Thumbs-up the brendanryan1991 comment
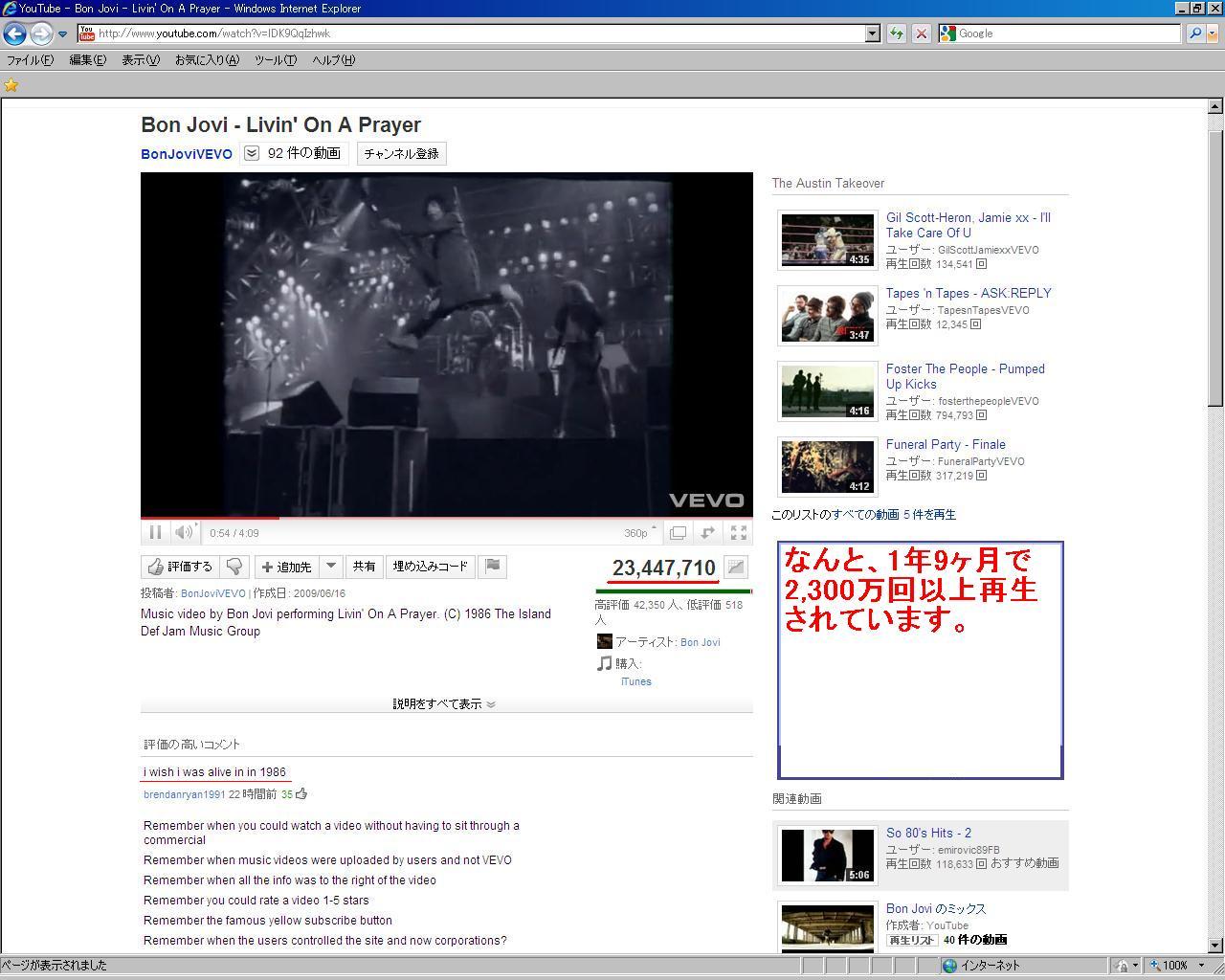 301,793
